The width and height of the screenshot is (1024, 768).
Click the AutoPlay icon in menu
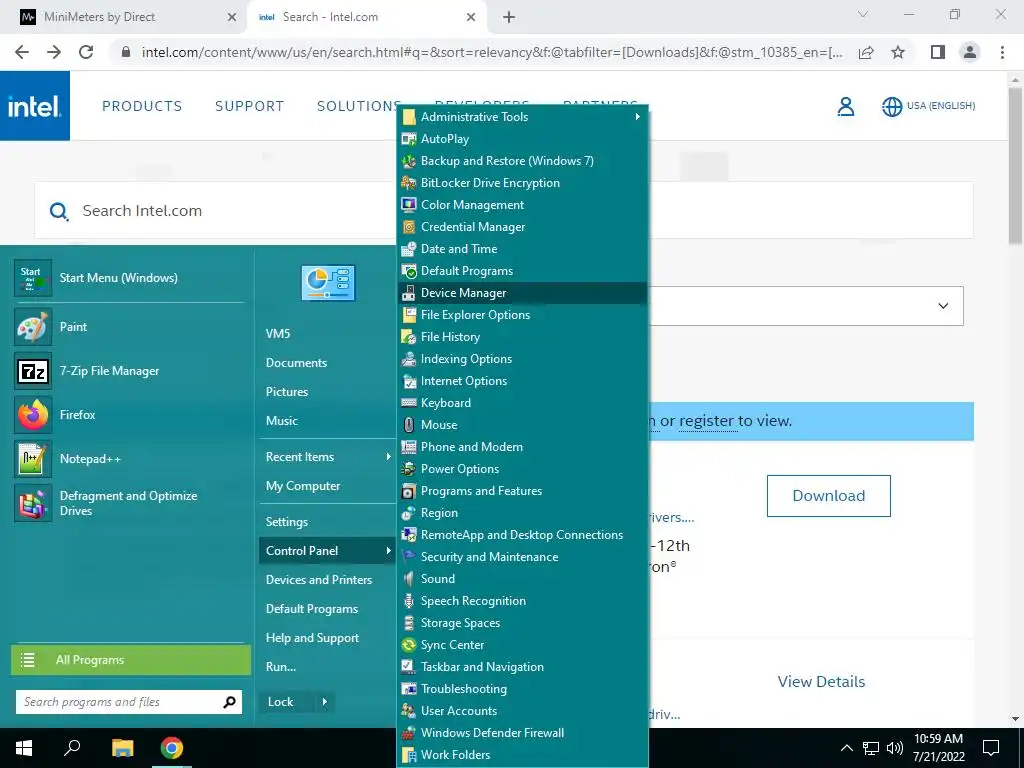tap(409, 138)
